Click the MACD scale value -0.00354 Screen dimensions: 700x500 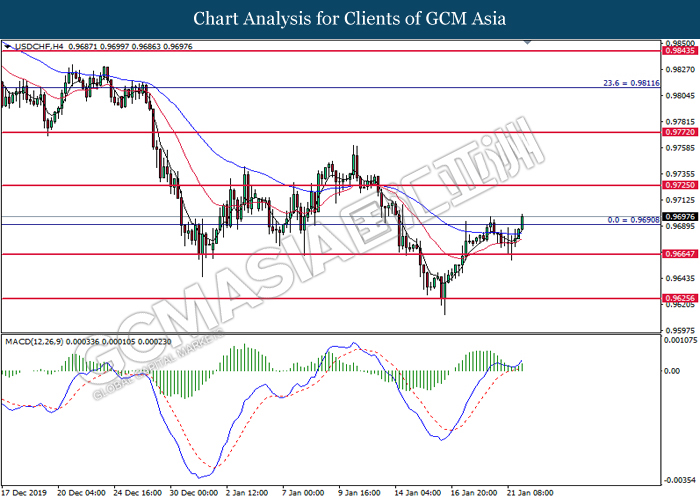[680, 480]
